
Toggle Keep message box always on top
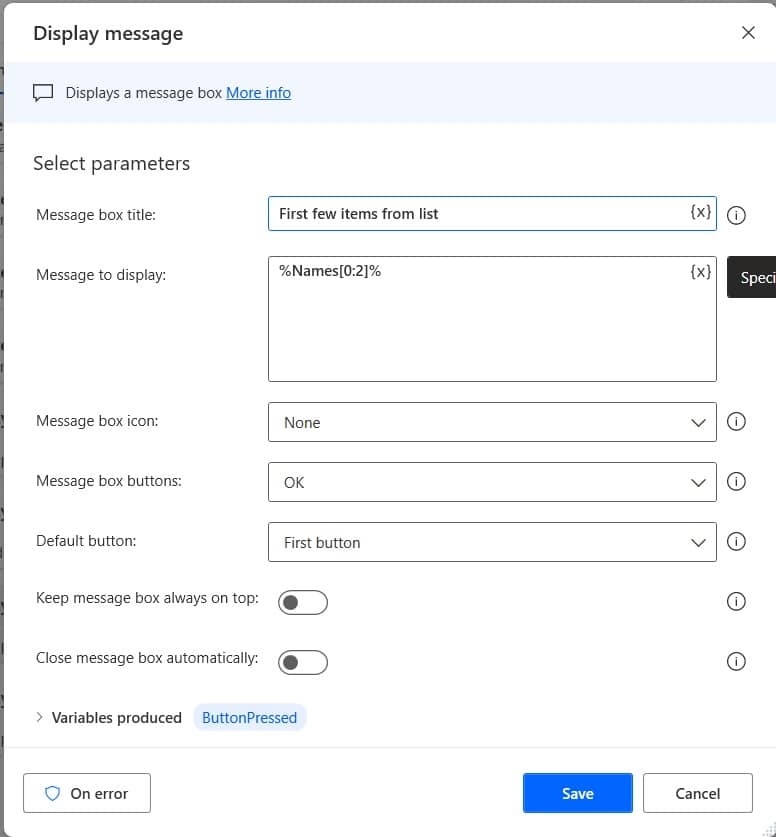[x=303, y=602]
